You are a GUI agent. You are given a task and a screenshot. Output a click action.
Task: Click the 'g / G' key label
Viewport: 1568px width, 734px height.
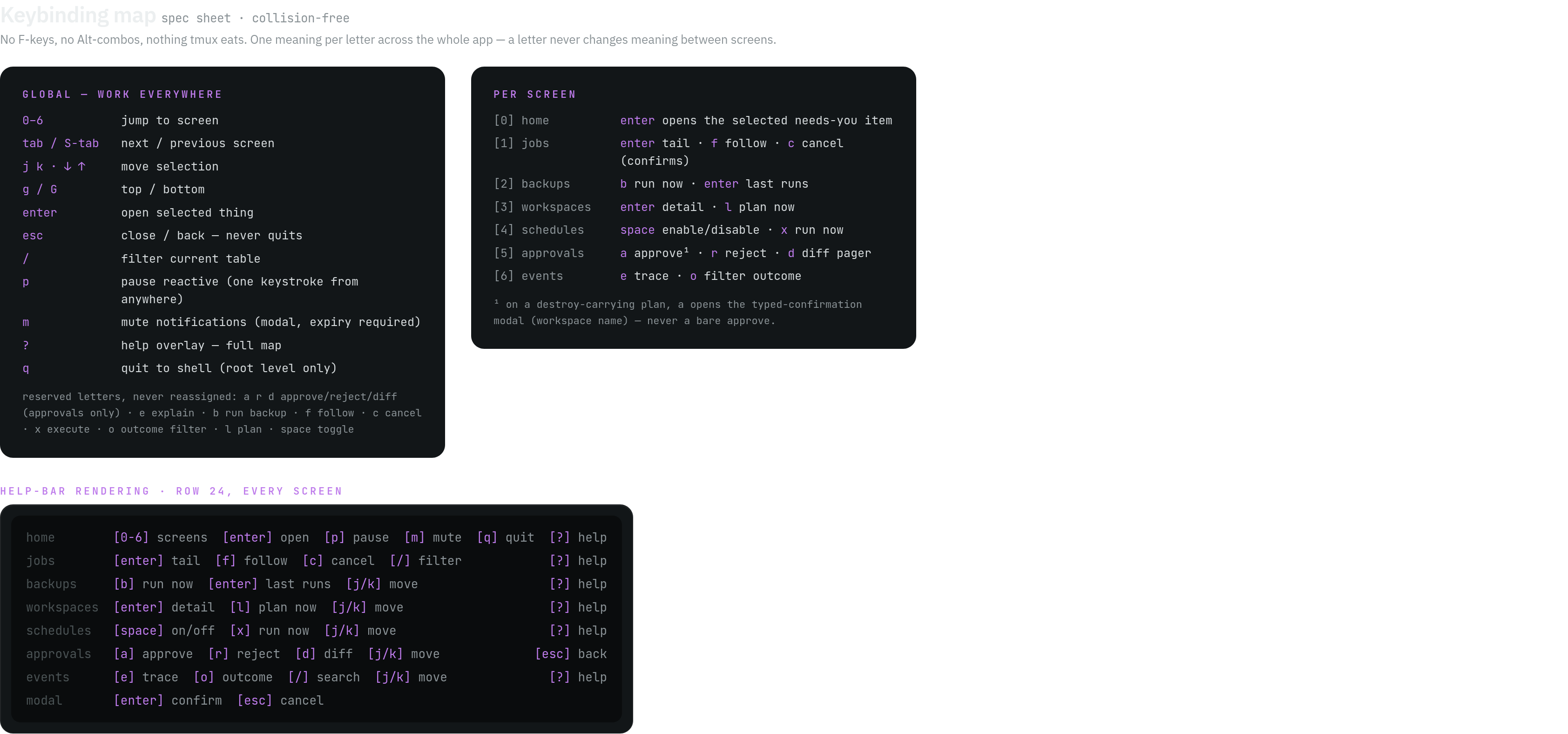40,190
